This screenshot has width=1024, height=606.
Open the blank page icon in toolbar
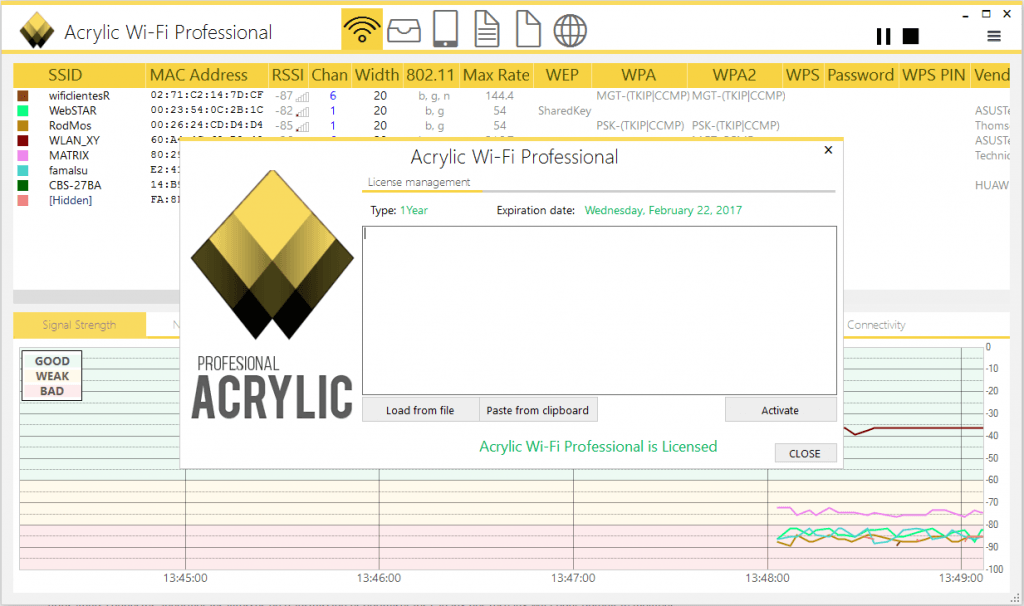528,29
